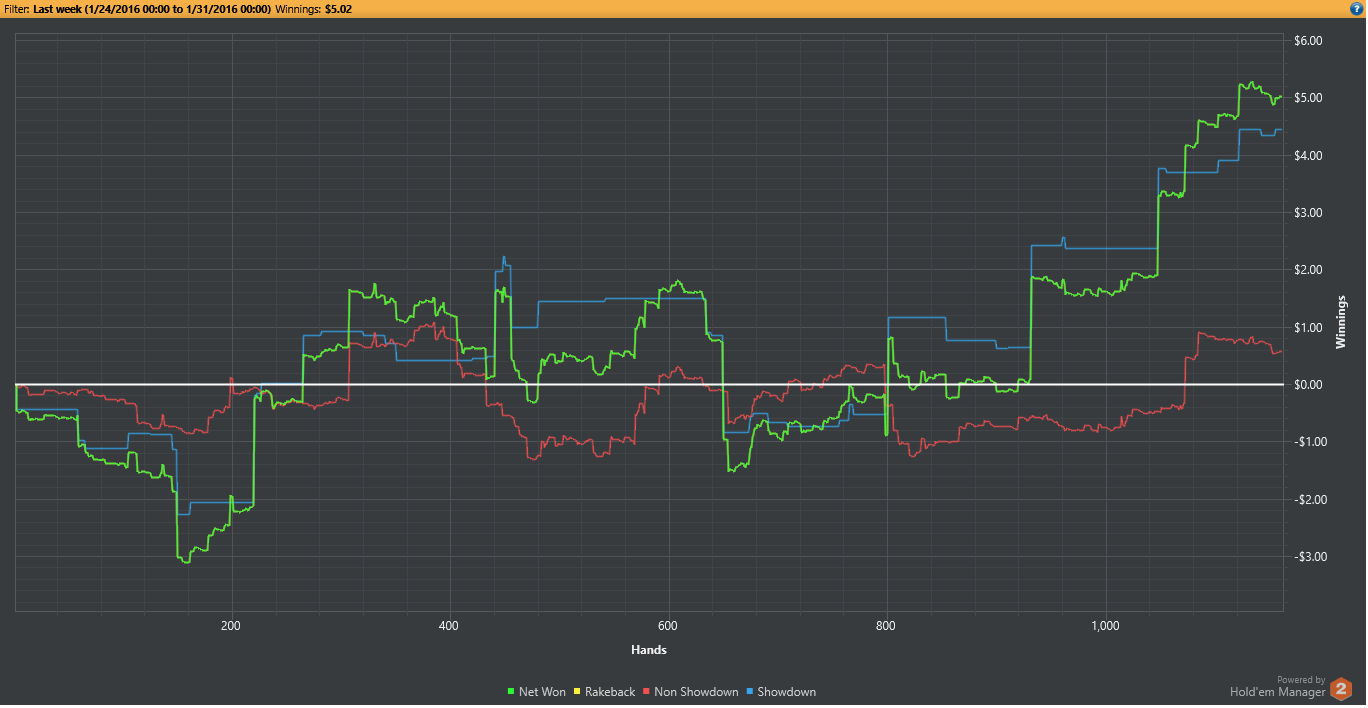The height and width of the screenshot is (708, 1368).
Task: Click the 1,000 hands axis label
Action: click(x=1105, y=626)
